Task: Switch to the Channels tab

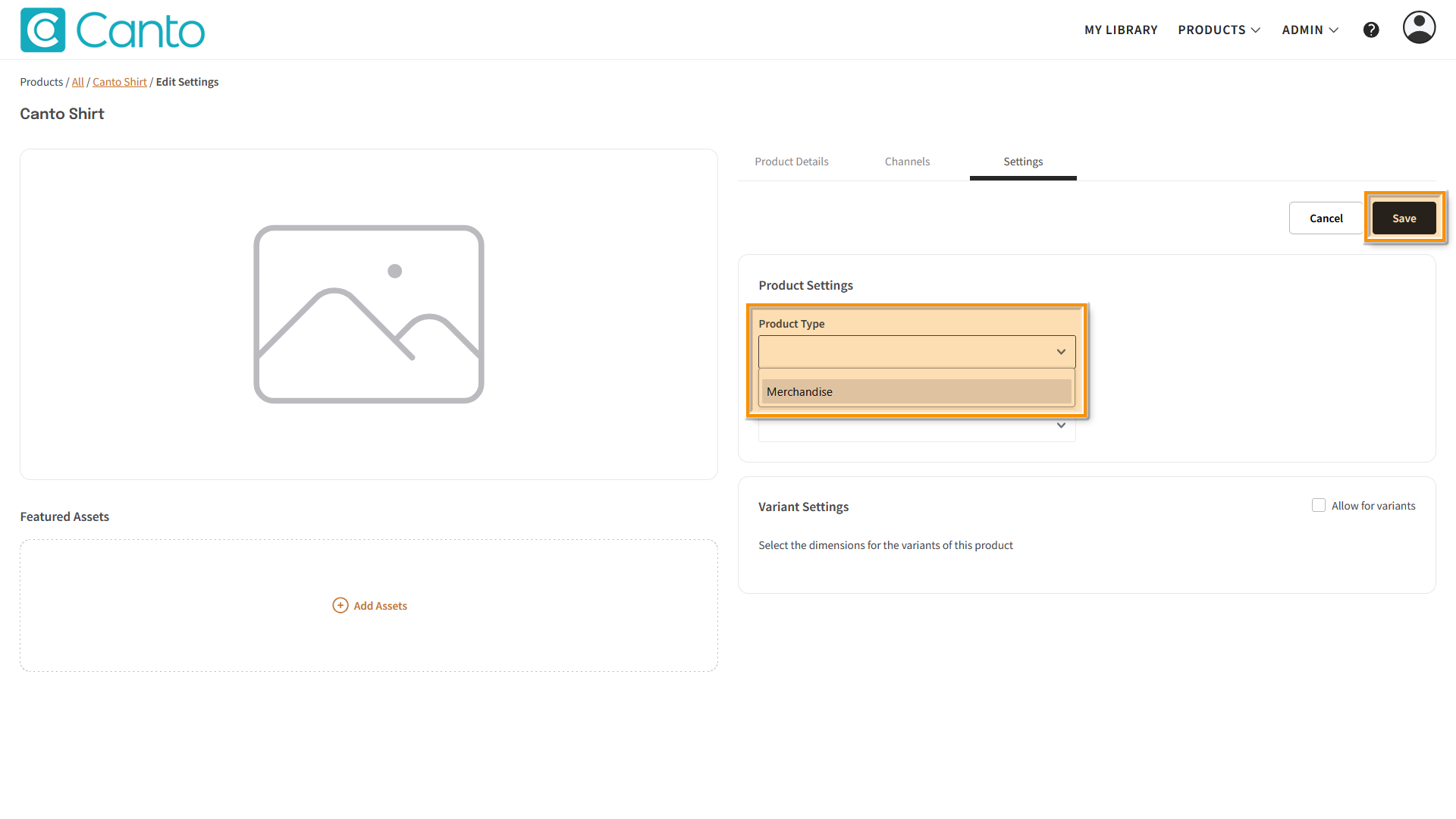Action: pos(907,162)
